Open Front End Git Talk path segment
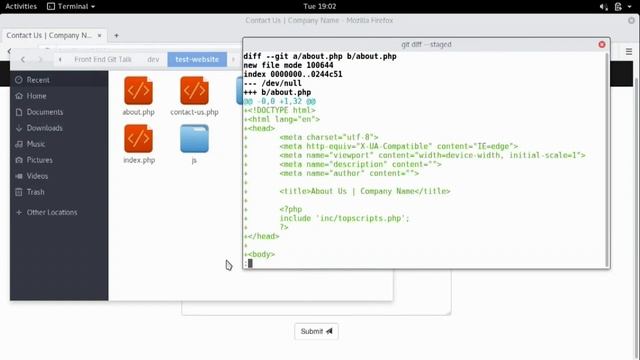 pyautogui.click(x=102, y=60)
